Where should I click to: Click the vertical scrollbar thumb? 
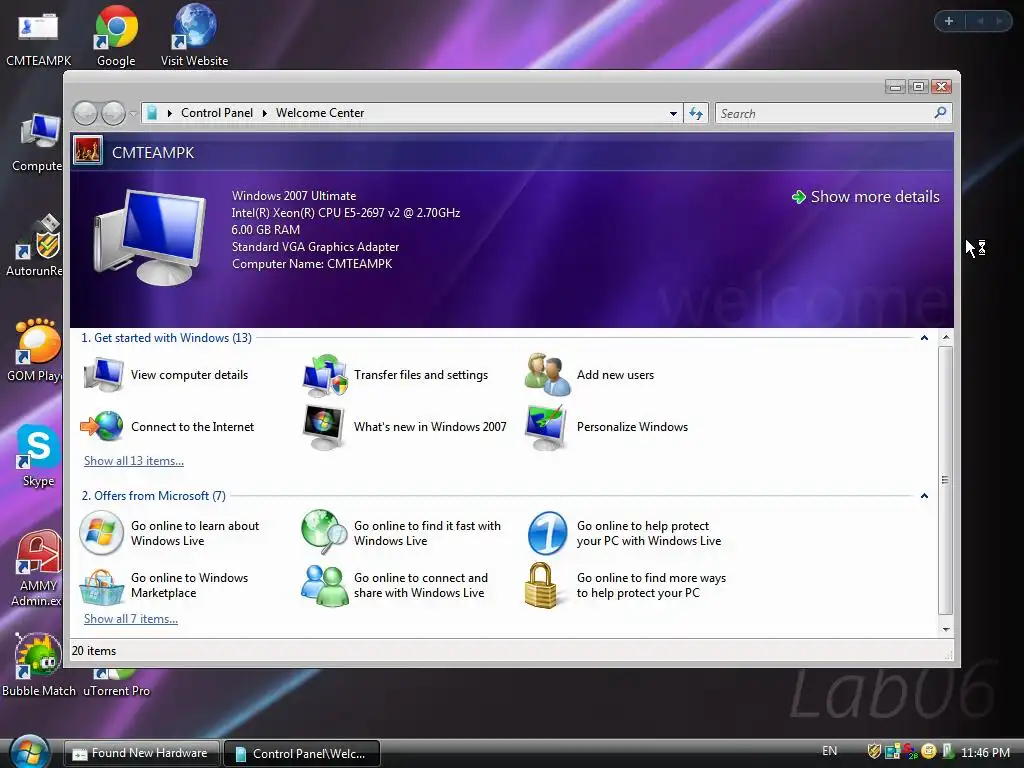tap(945, 480)
